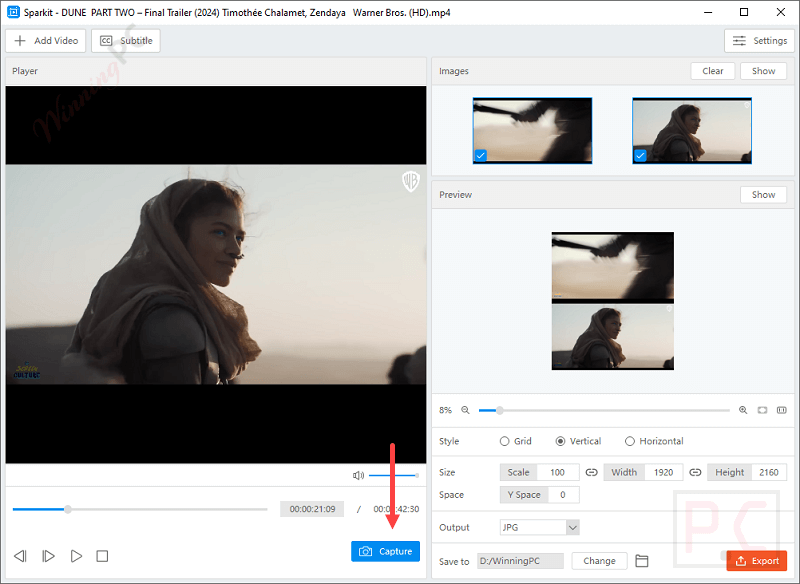Play the video
This screenshot has height=584, width=800.
pos(77,556)
